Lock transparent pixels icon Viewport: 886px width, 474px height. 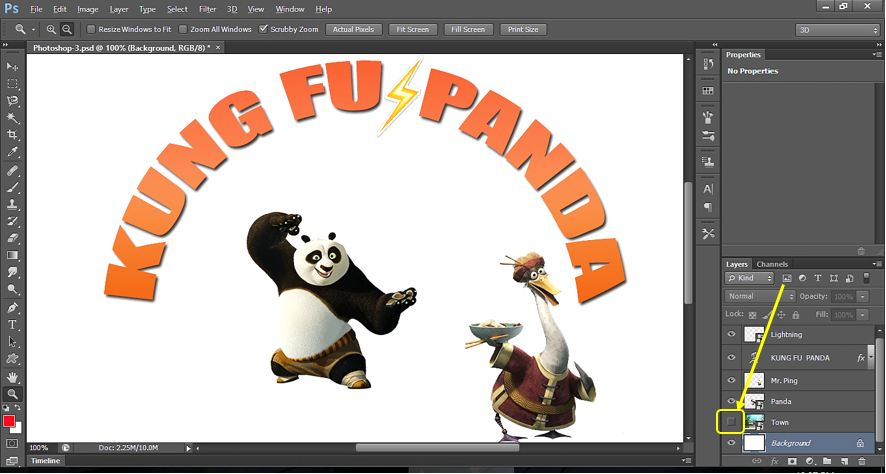coord(752,315)
